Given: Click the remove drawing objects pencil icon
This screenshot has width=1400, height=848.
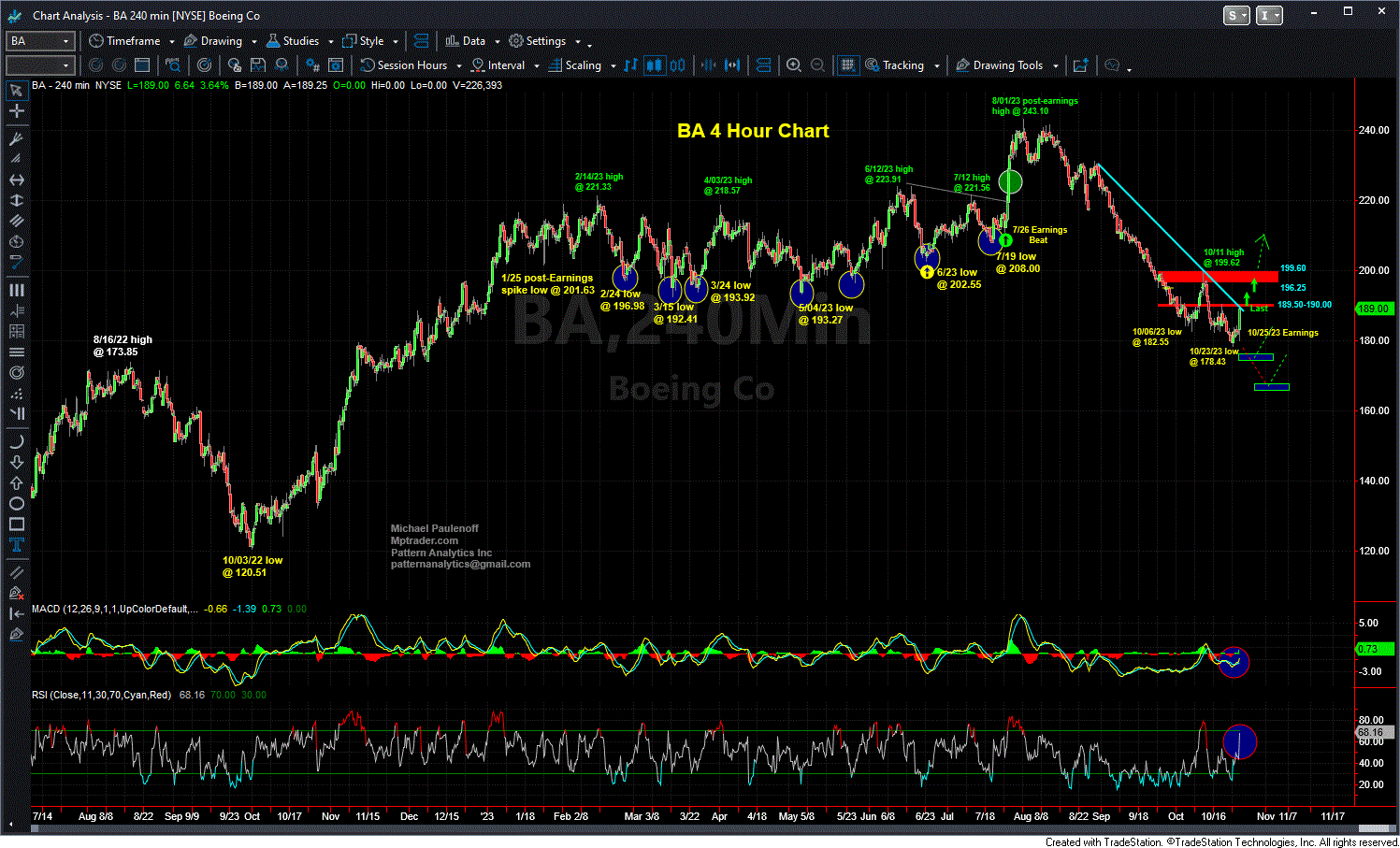Looking at the screenshot, I should pos(16,593).
